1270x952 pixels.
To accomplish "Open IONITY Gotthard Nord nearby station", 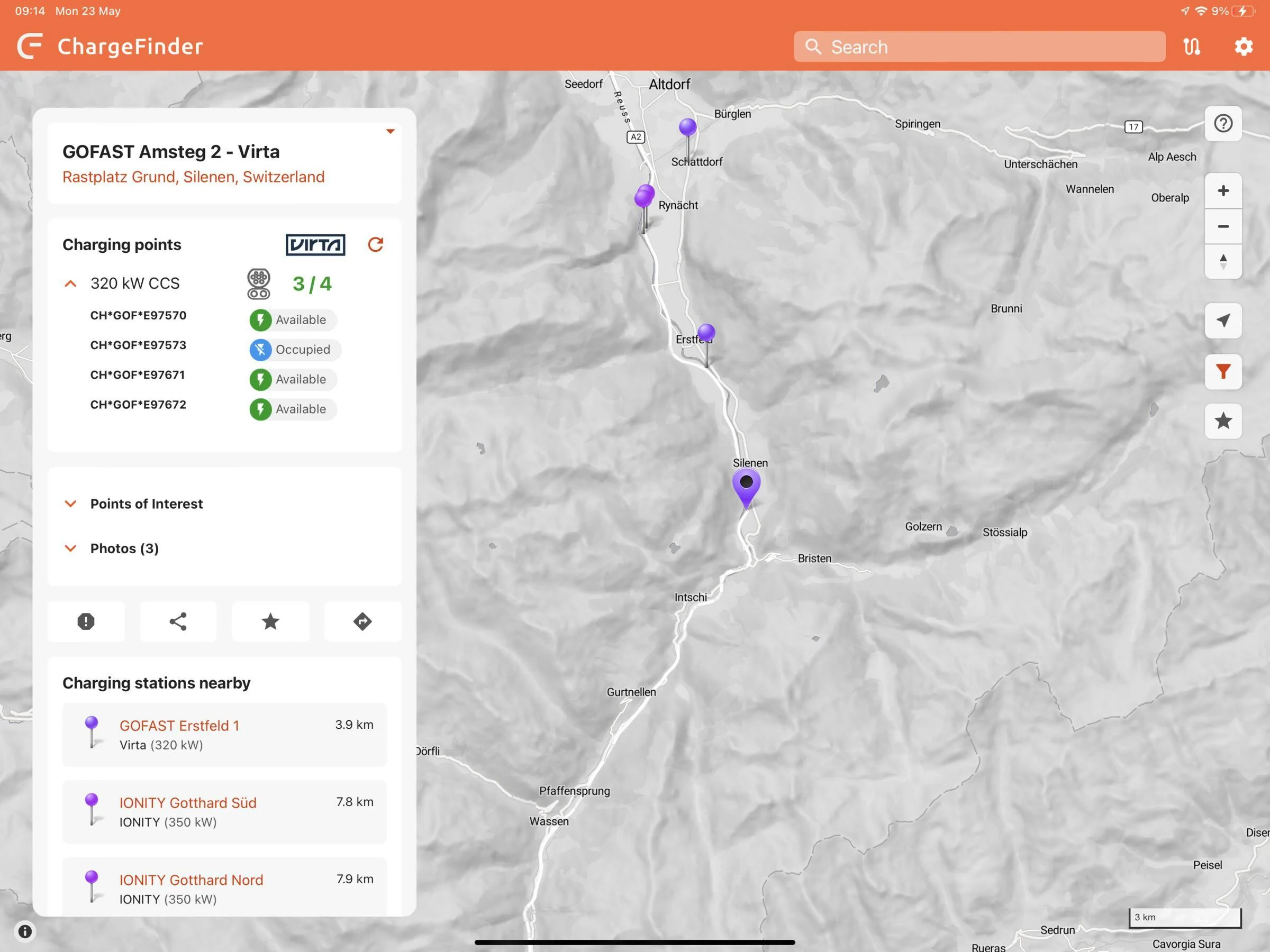I will coord(224,887).
